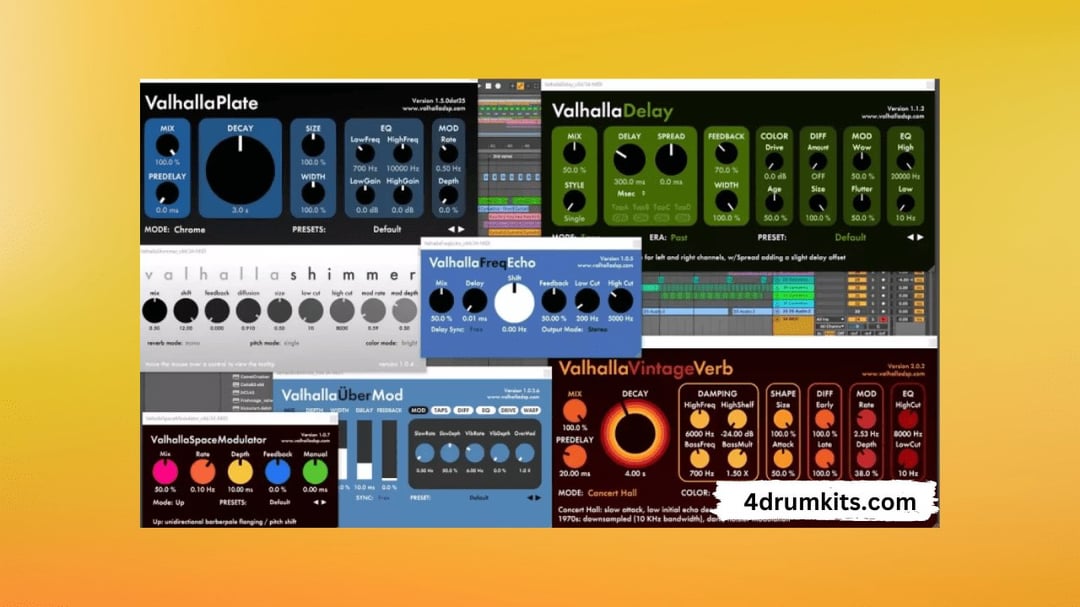Switch to the TAPS tab in ValhallaÜberMod
The width and height of the screenshot is (1080, 607).
tap(440, 410)
